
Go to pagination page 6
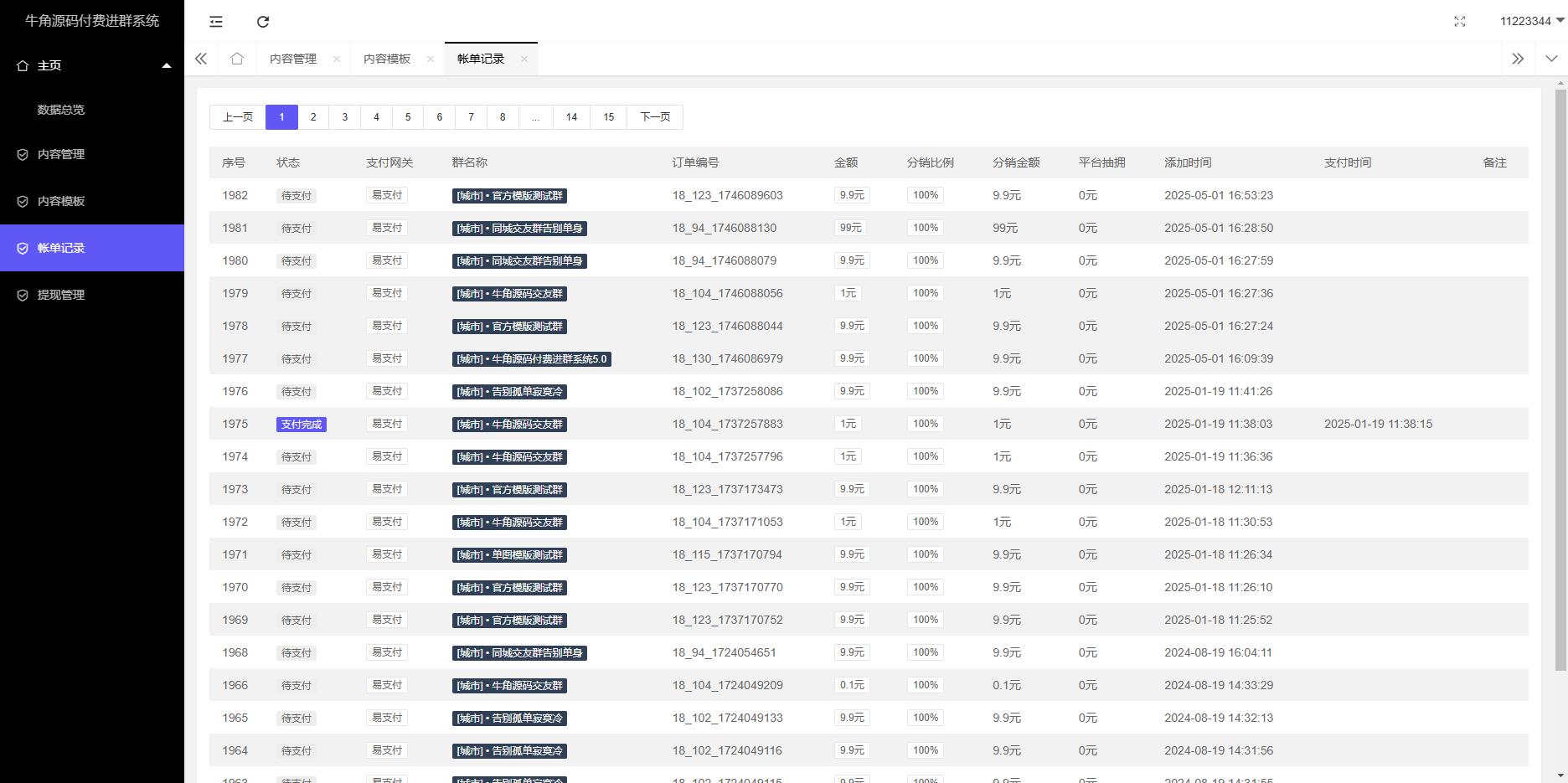point(440,117)
